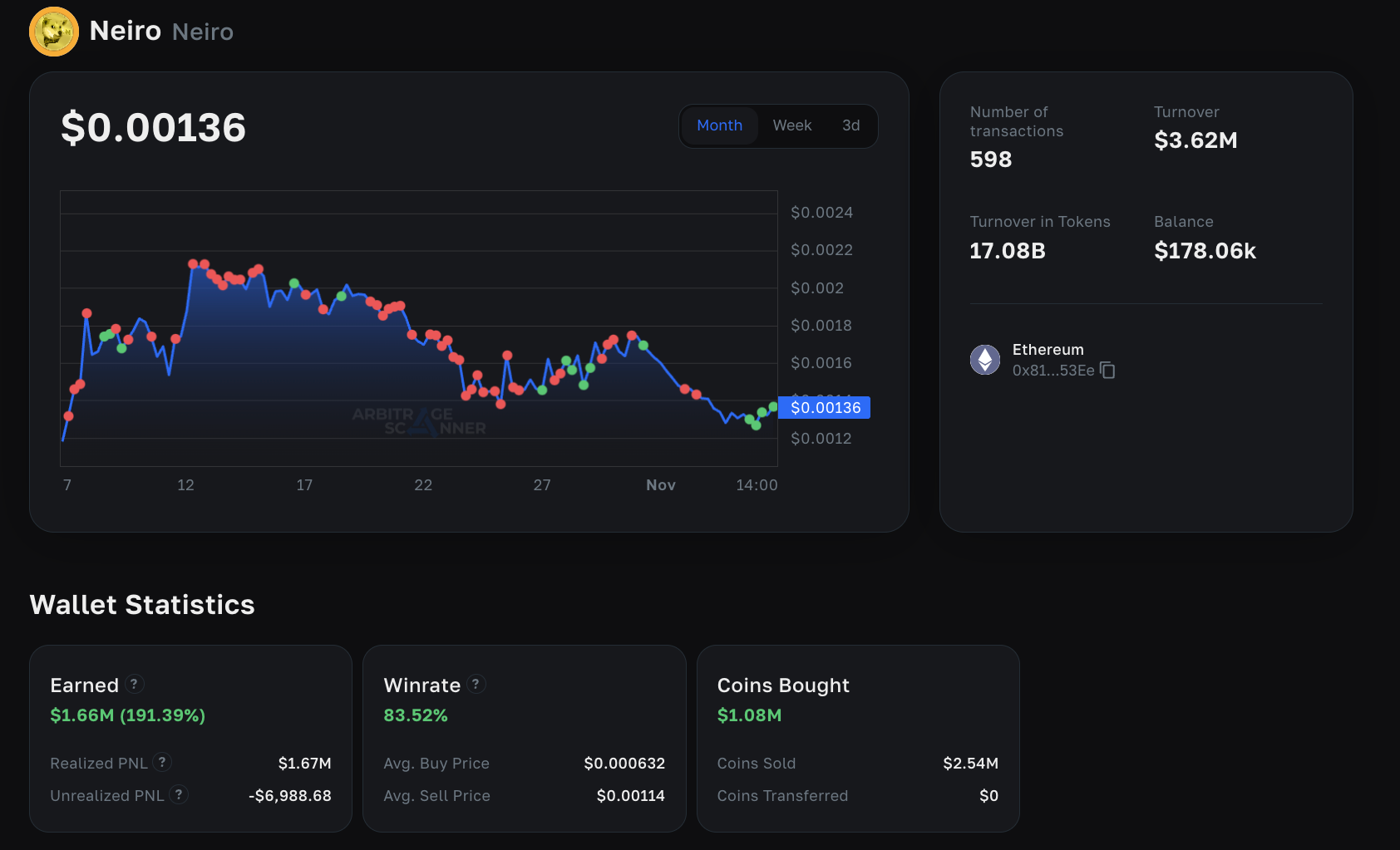The image size is (1400, 850).
Task: Click the Coins Bought value $1.08M
Action: (x=749, y=715)
